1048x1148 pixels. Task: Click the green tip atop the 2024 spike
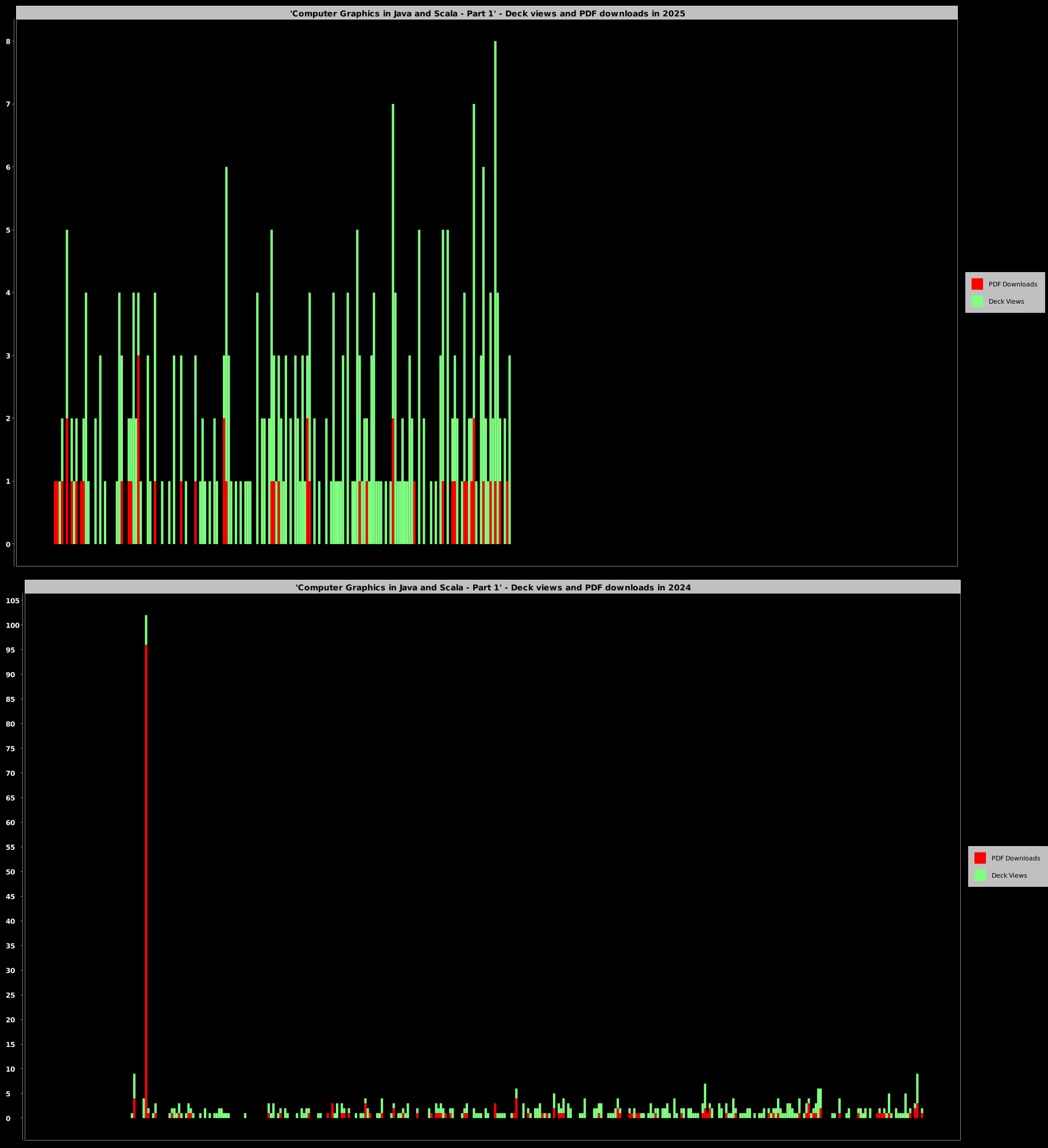click(146, 629)
